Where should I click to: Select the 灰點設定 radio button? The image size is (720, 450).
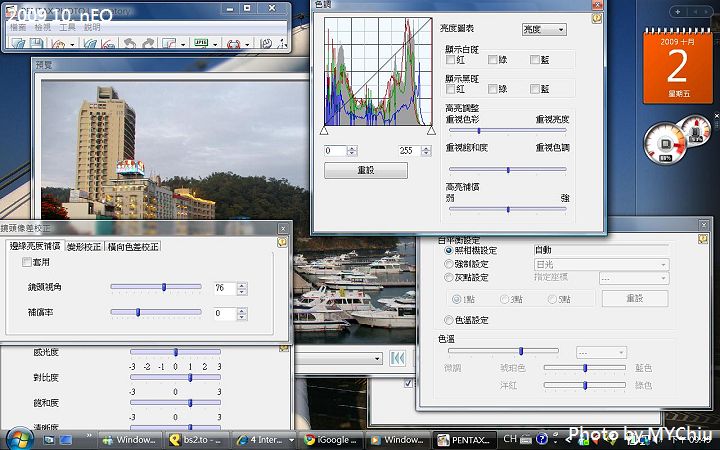tap(449, 277)
